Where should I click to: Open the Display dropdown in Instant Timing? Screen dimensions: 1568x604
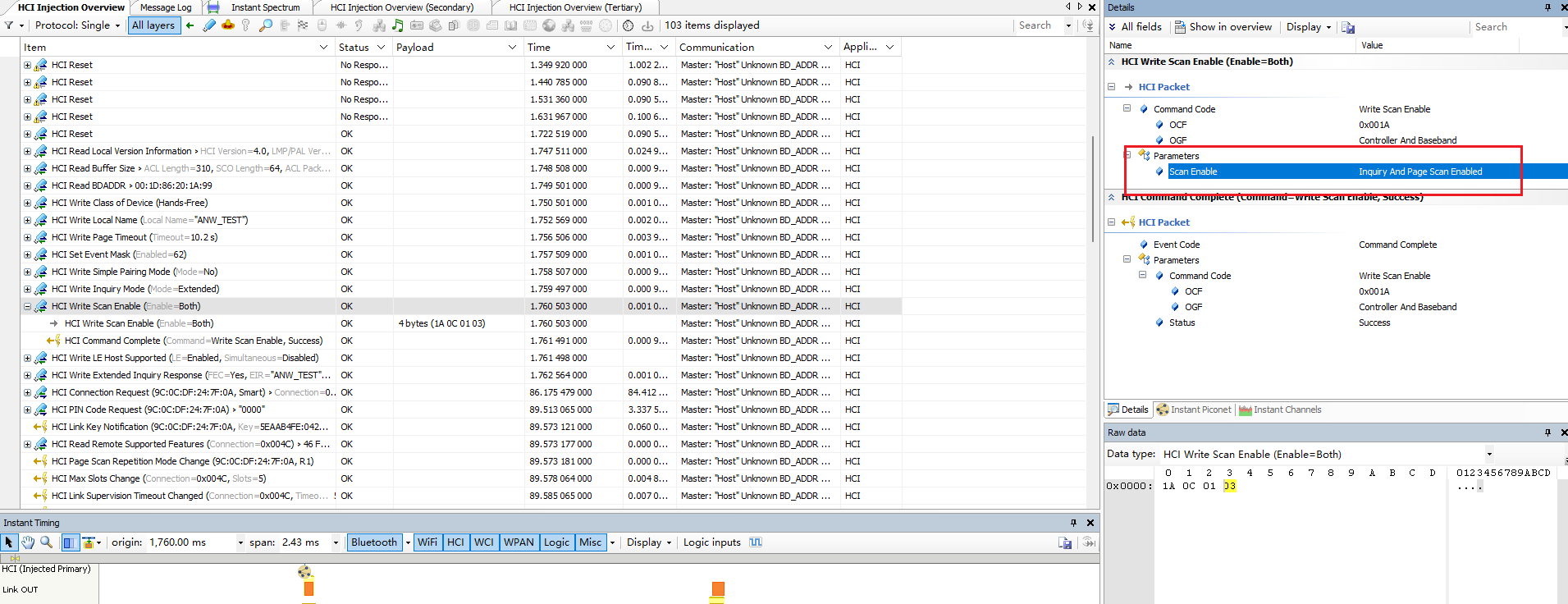649,542
